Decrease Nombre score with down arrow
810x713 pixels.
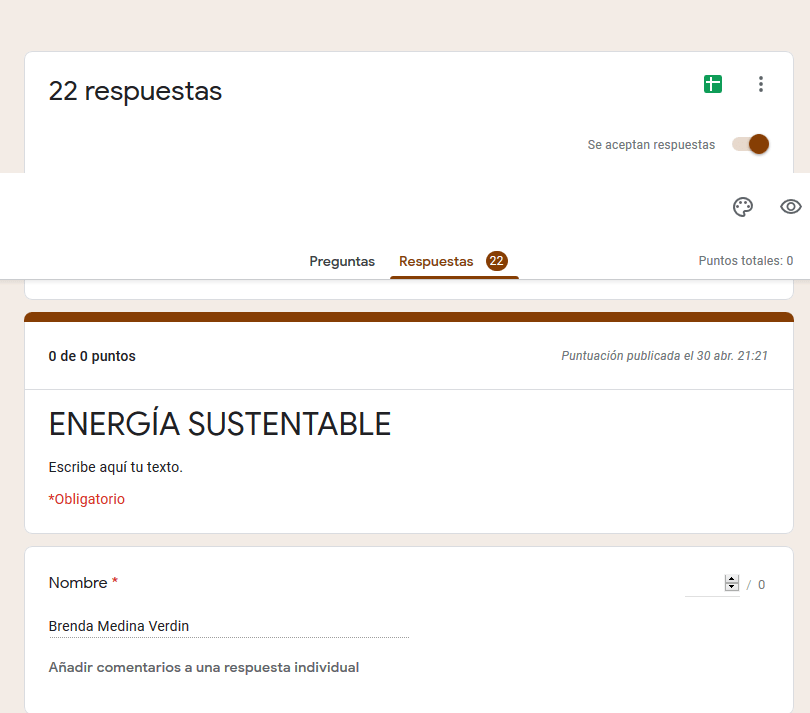coord(731,588)
